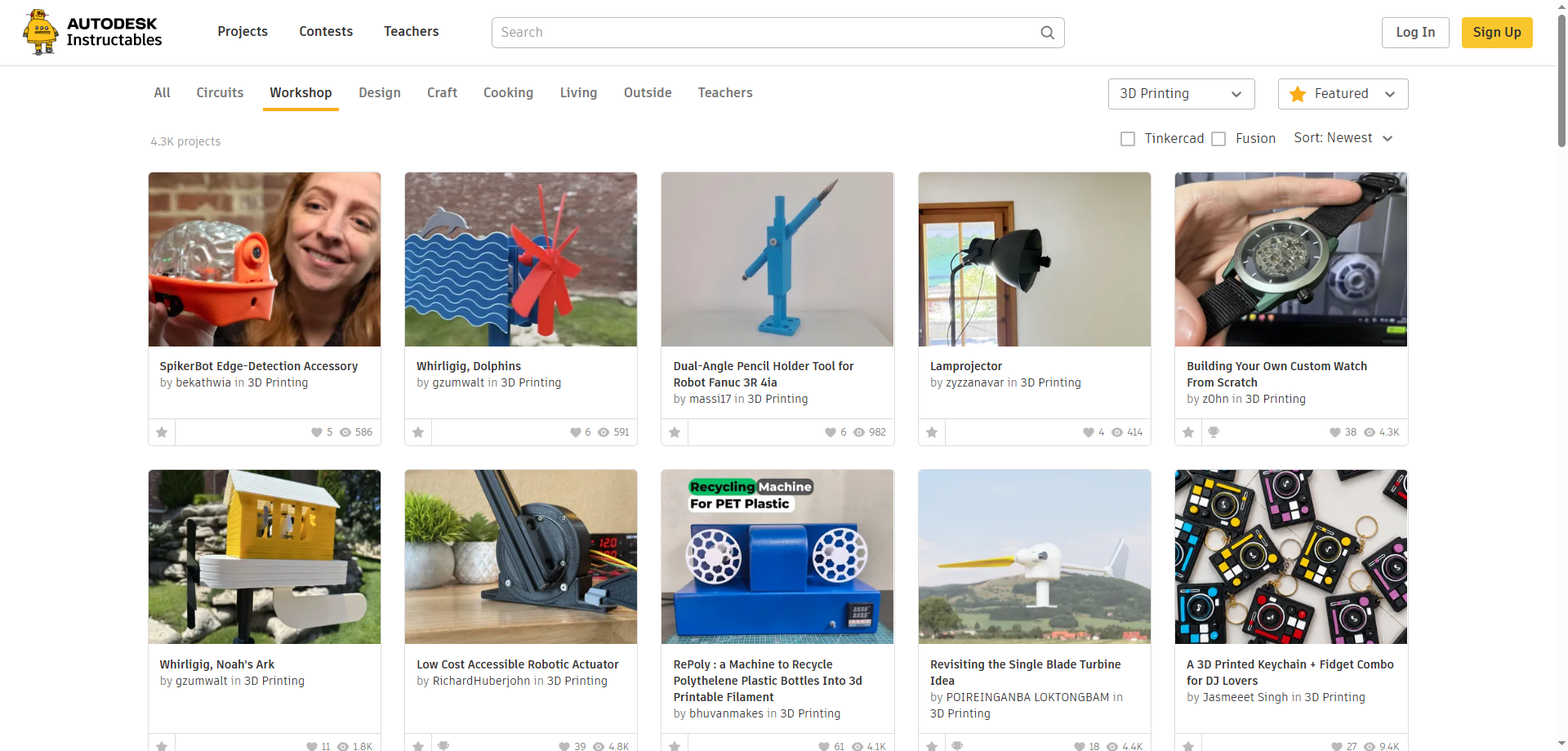Open the Sort: Newest dropdown
This screenshot has height=751, width=1568.
point(1343,138)
